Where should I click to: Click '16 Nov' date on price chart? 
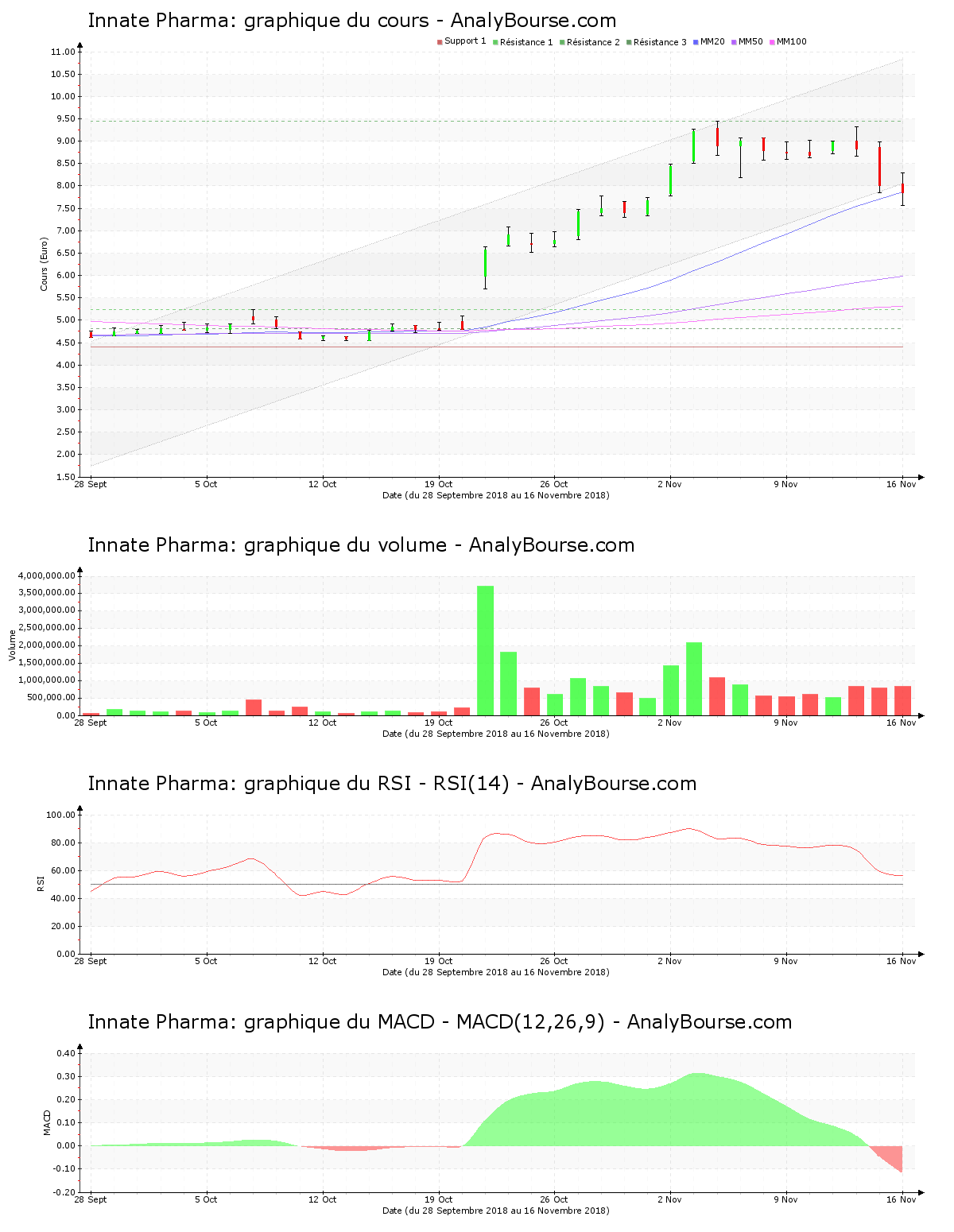click(x=902, y=484)
